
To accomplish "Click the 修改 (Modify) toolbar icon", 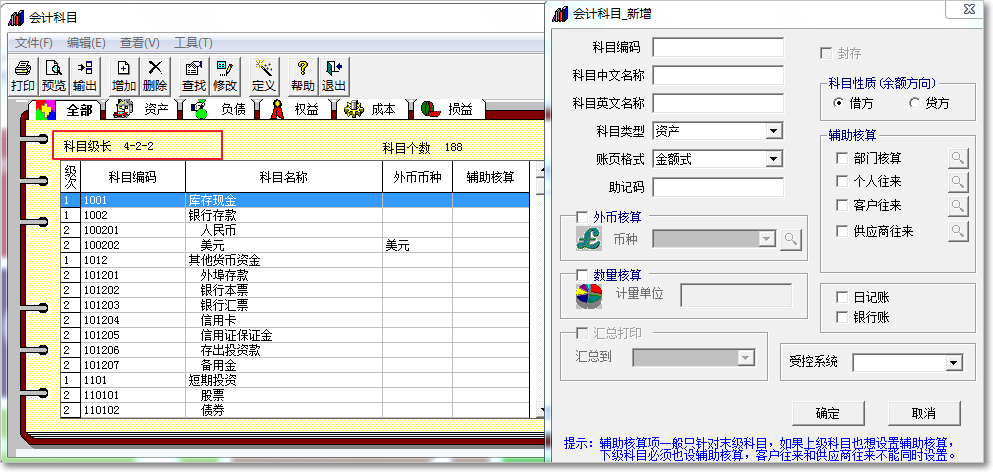I will coord(225,76).
